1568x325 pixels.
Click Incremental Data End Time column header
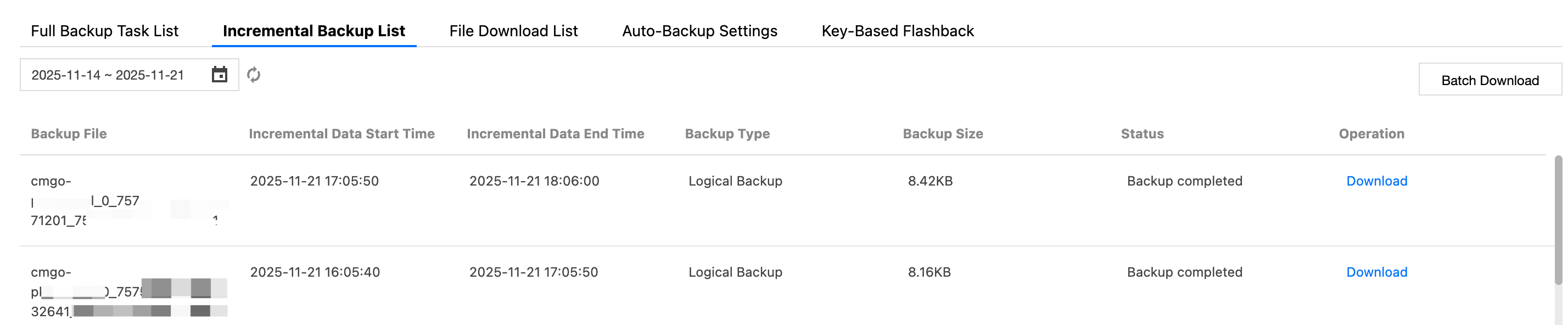click(x=555, y=134)
